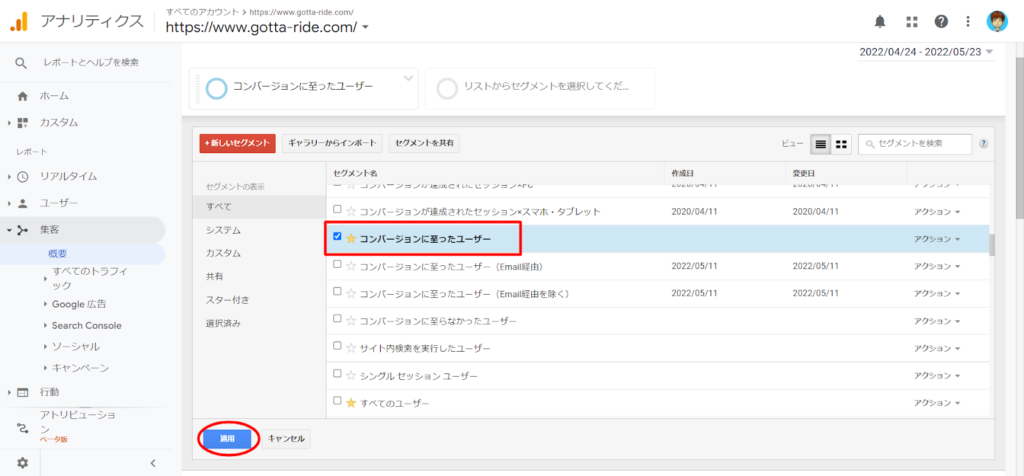The image size is (1024, 476).
Task: Sort by セグメント名 column header
Action: [356, 173]
